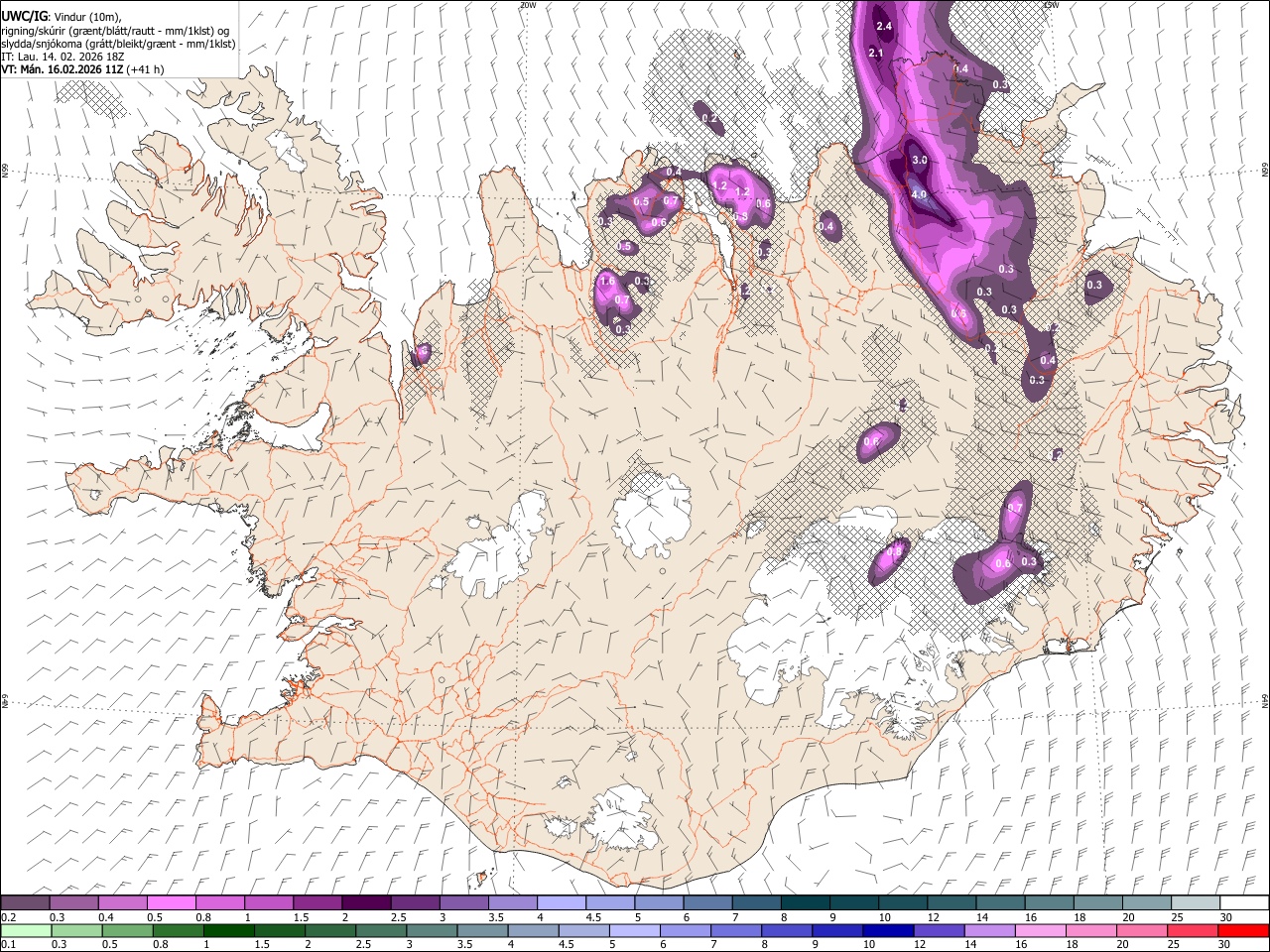Screen dimensions: 1270x952
Task: Choose the 8 swatch on the lower blue scale
Action: pyautogui.click(x=787, y=930)
